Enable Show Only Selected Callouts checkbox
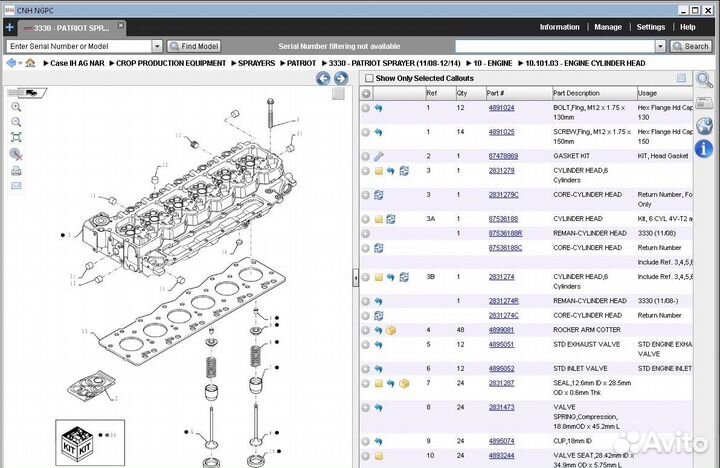The height and width of the screenshot is (468, 720). pyautogui.click(x=368, y=78)
